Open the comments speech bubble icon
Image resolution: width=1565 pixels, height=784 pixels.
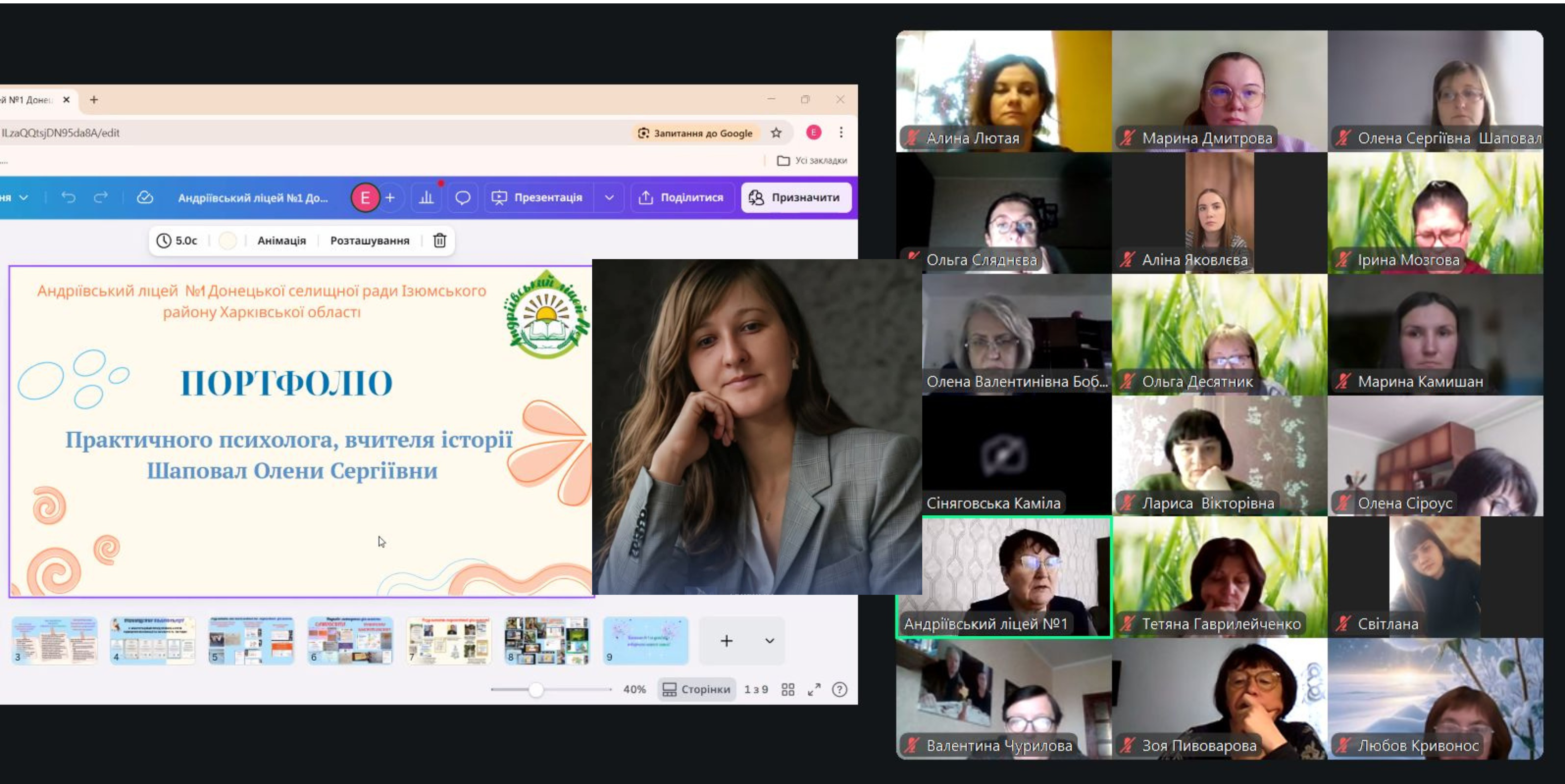[x=462, y=197]
